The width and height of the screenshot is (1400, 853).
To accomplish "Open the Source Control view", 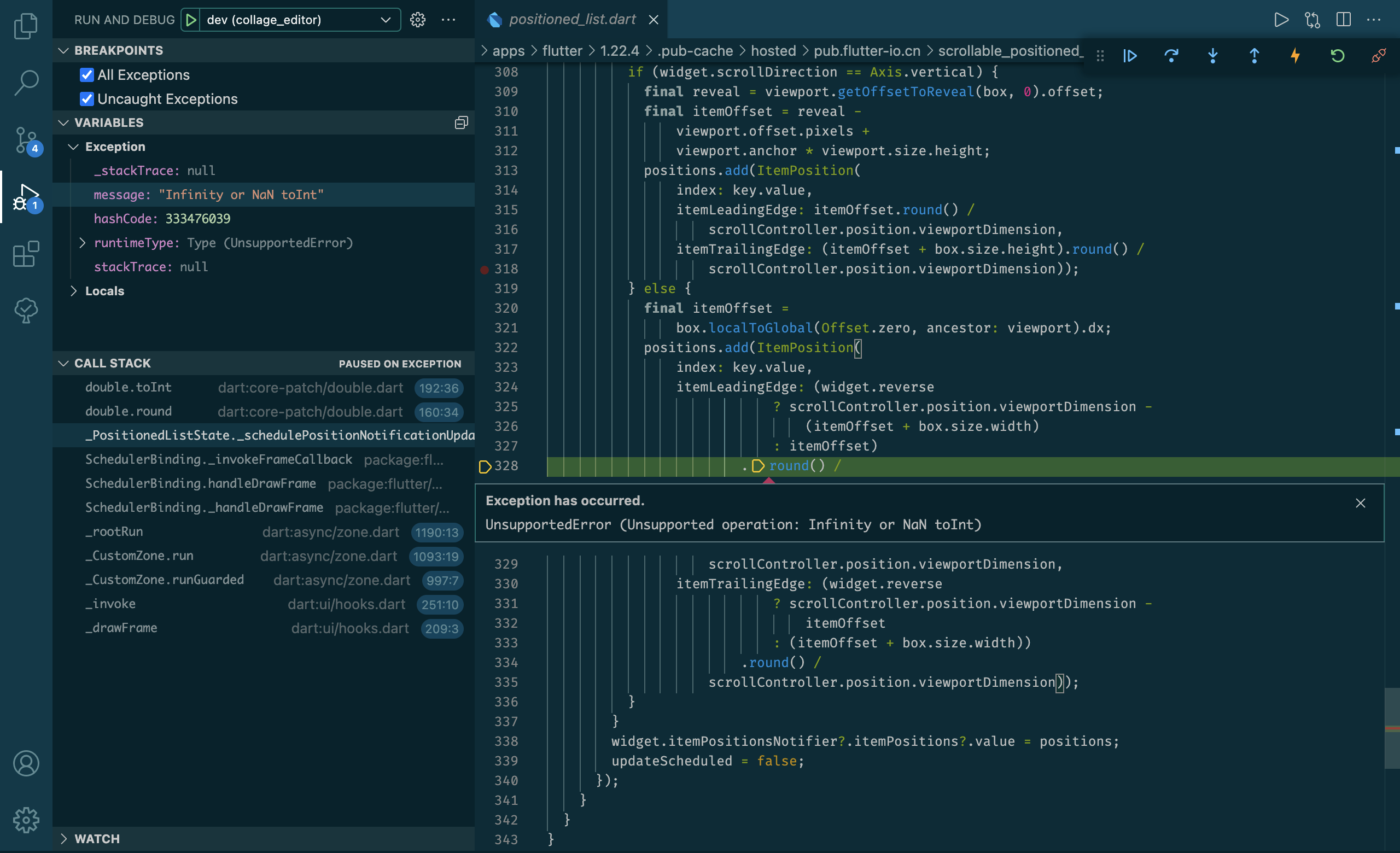I will click(x=26, y=142).
